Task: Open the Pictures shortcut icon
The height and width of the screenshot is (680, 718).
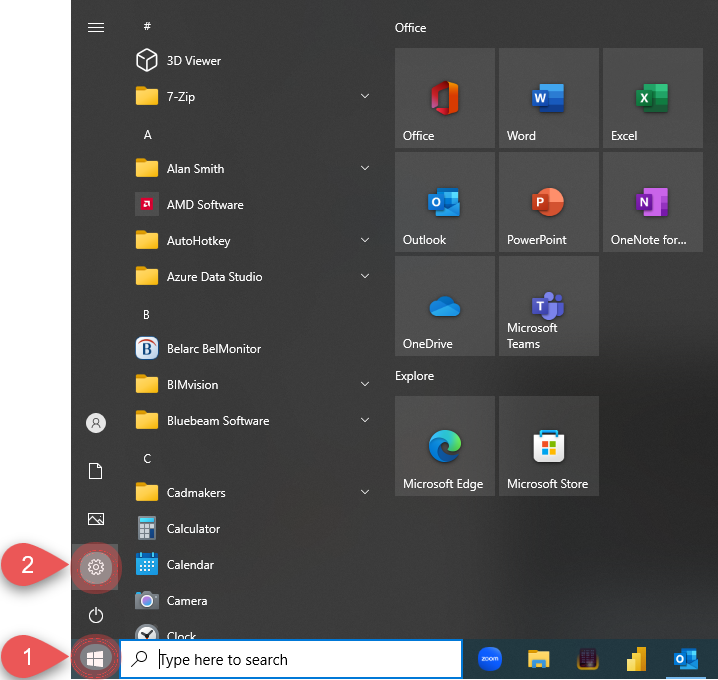Action: coord(96,519)
